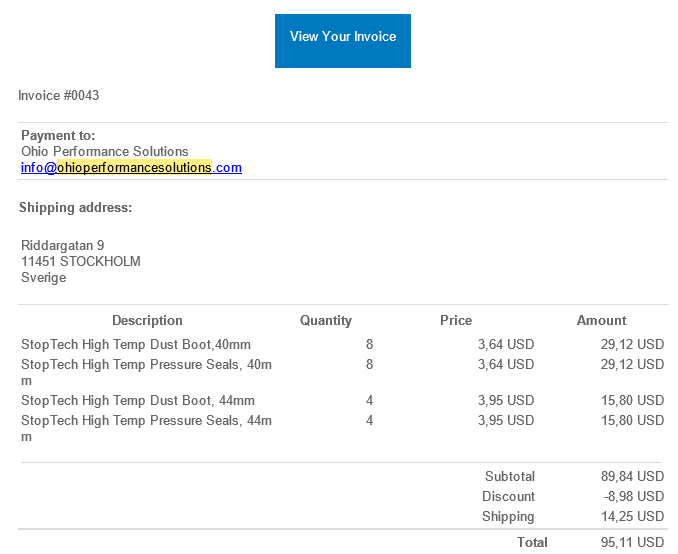The image size is (678, 554).
Task: Click the StopTech High Temp Dust Boot, 44mm item
Action: tap(138, 400)
